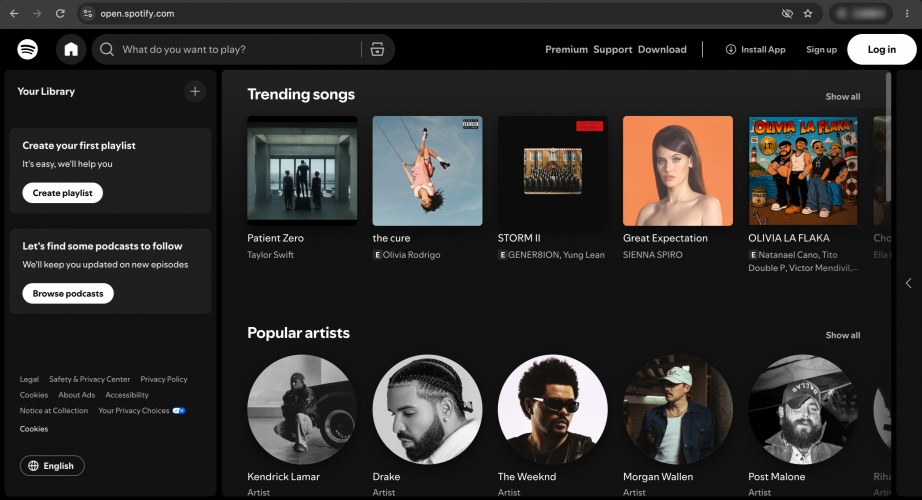Click the browser forward arrow
Image resolution: width=922 pixels, height=500 pixels.
coord(37,14)
